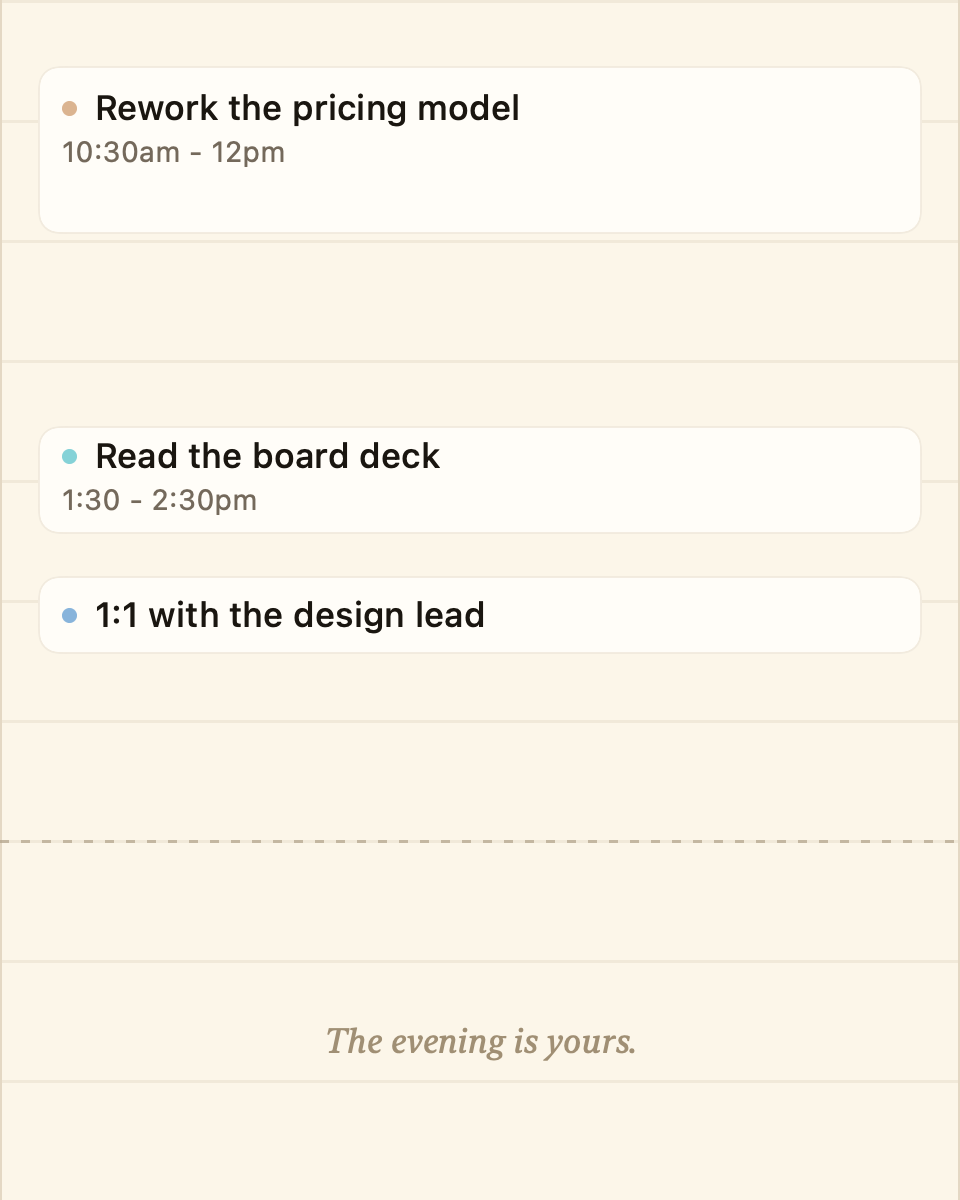Select the 1:1 with the design lead title
Screen dimensions: 960x1200
click(290, 615)
